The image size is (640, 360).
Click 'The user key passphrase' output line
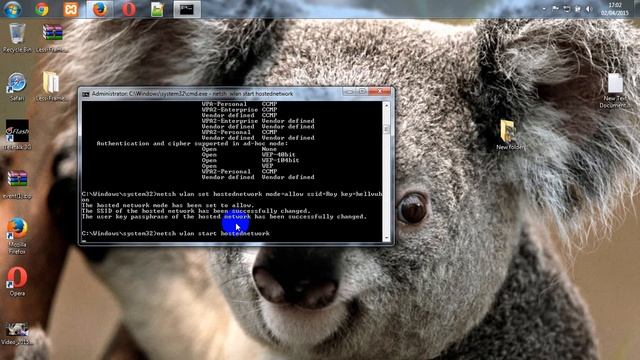(224, 217)
